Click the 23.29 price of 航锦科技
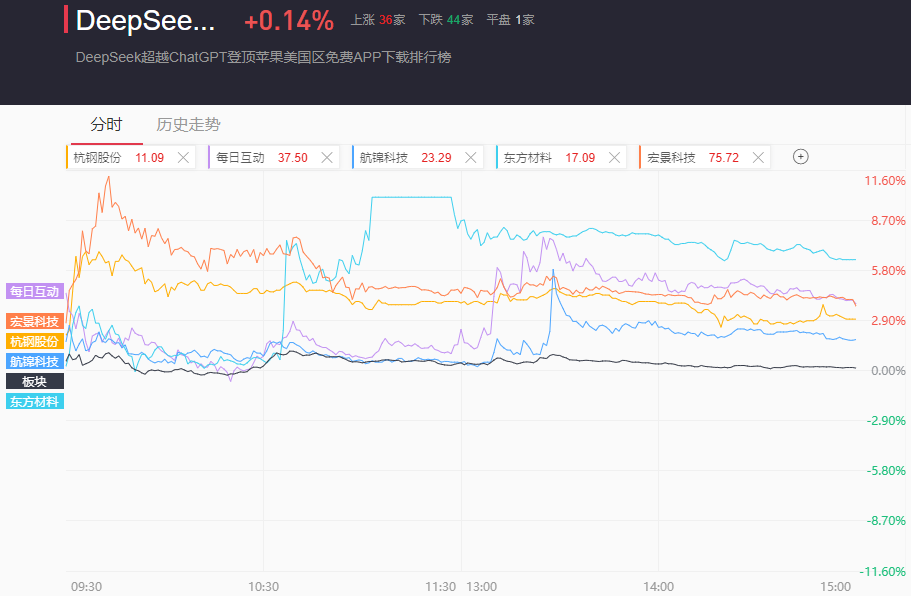The width and height of the screenshot is (911, 596). point(436,157)
